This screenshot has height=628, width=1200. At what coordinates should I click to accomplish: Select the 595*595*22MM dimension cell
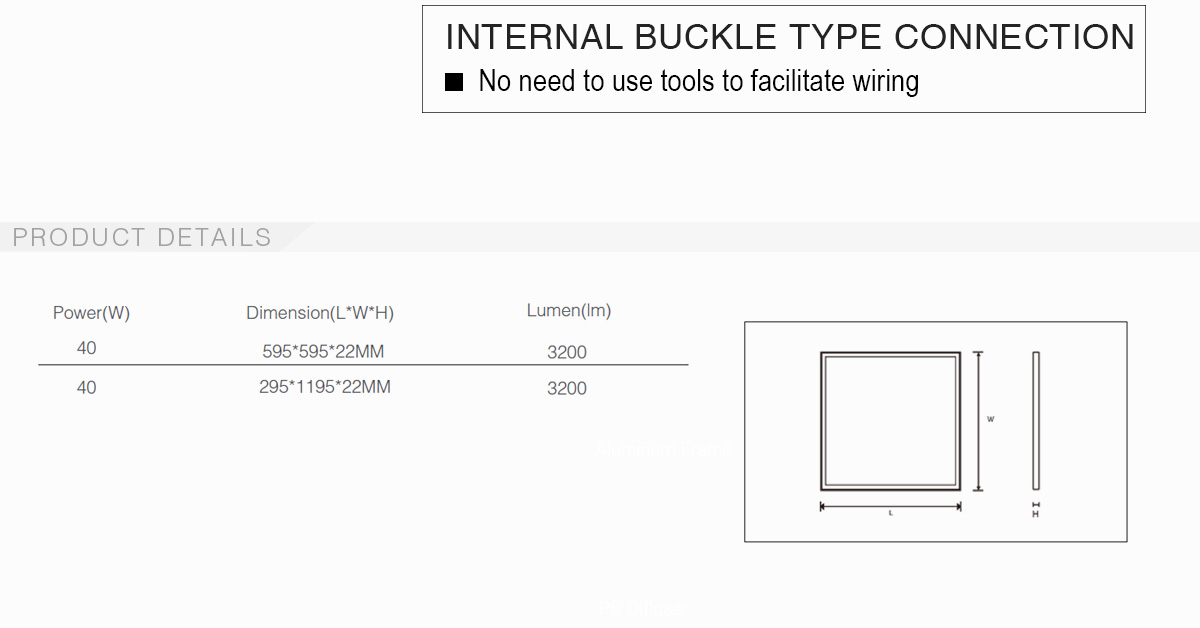322,352
